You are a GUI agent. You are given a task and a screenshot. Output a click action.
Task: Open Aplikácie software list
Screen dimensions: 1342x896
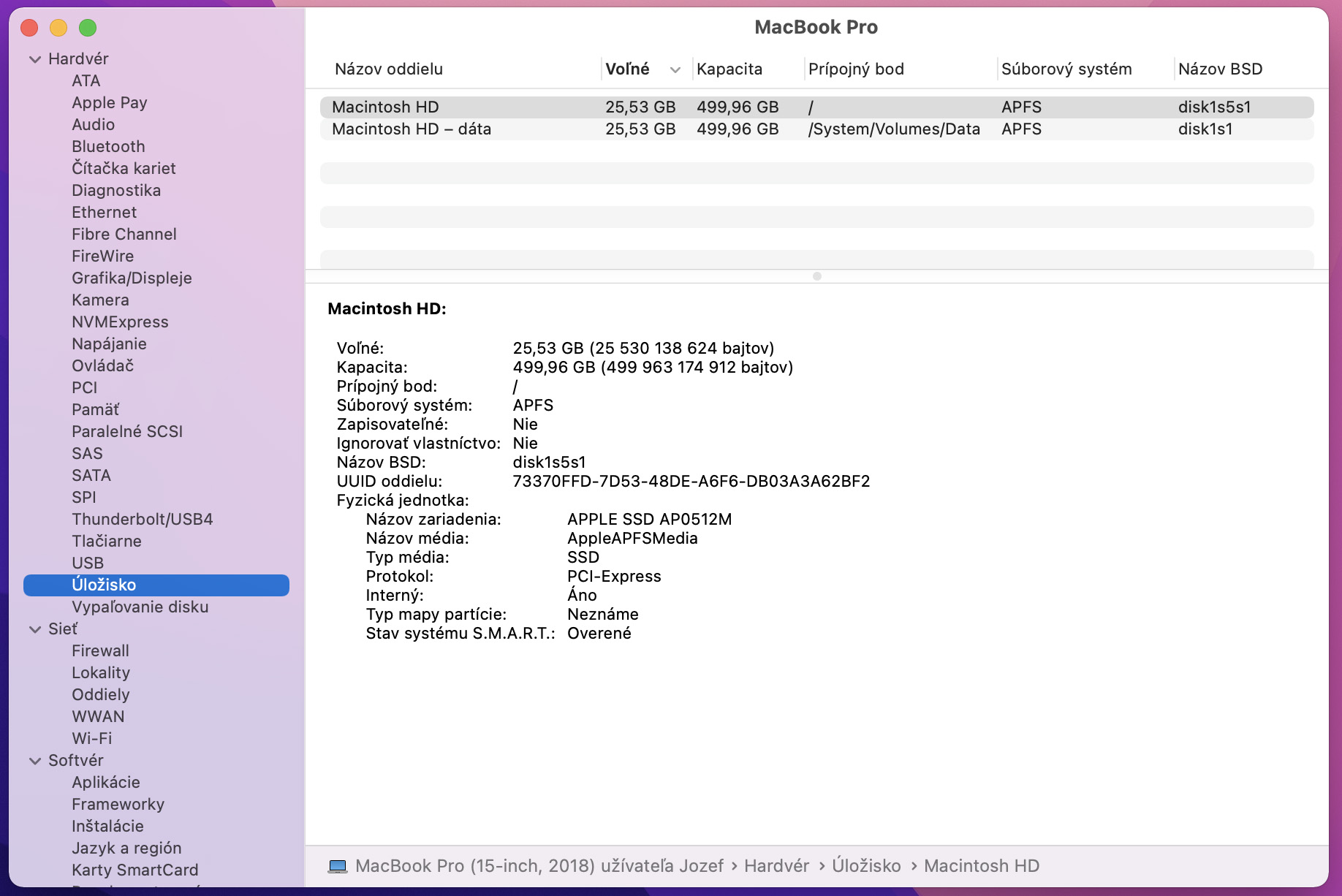pyautogui.click(x=106, y=783)
